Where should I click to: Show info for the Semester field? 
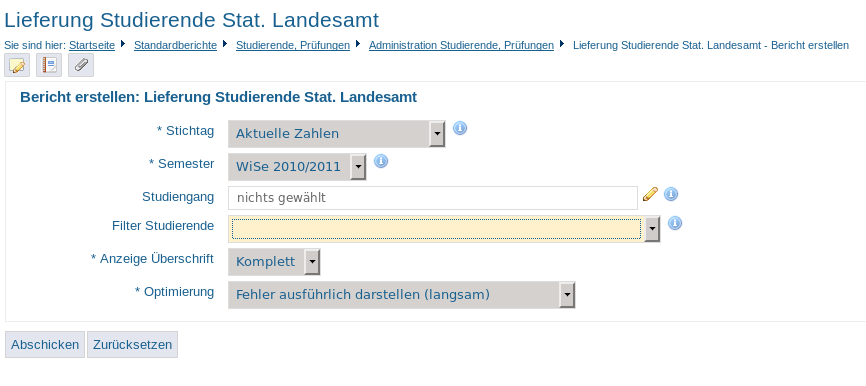coord(381,161)
